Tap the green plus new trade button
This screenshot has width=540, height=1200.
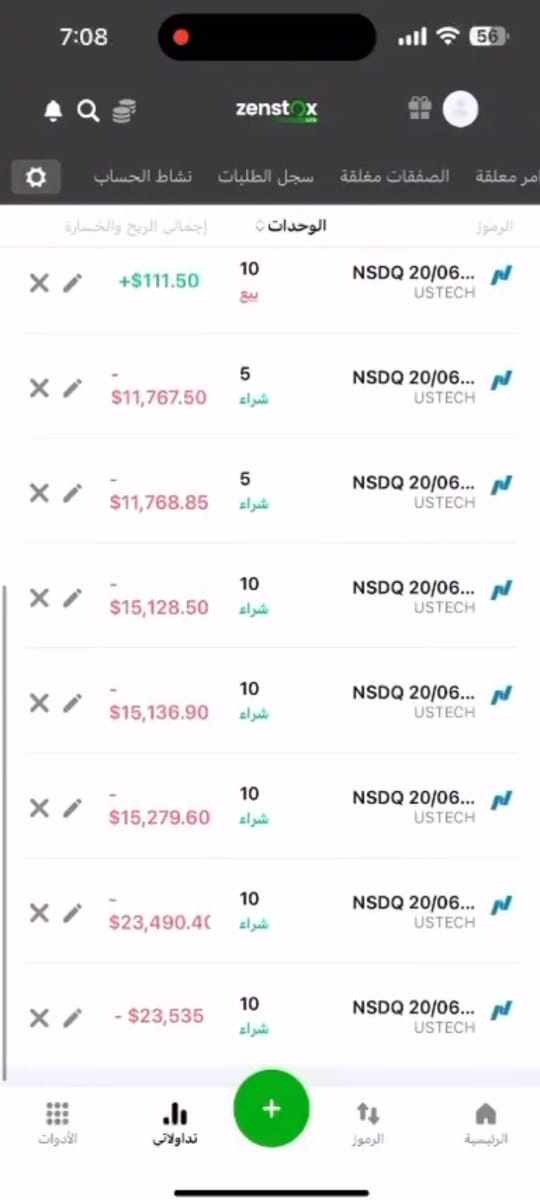click(271, 1108)
